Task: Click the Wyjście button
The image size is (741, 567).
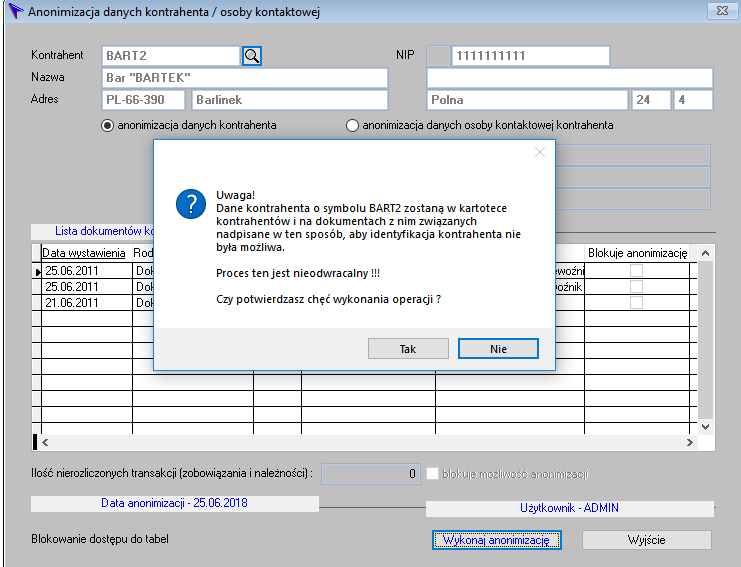Action: (x=646, y=540)
